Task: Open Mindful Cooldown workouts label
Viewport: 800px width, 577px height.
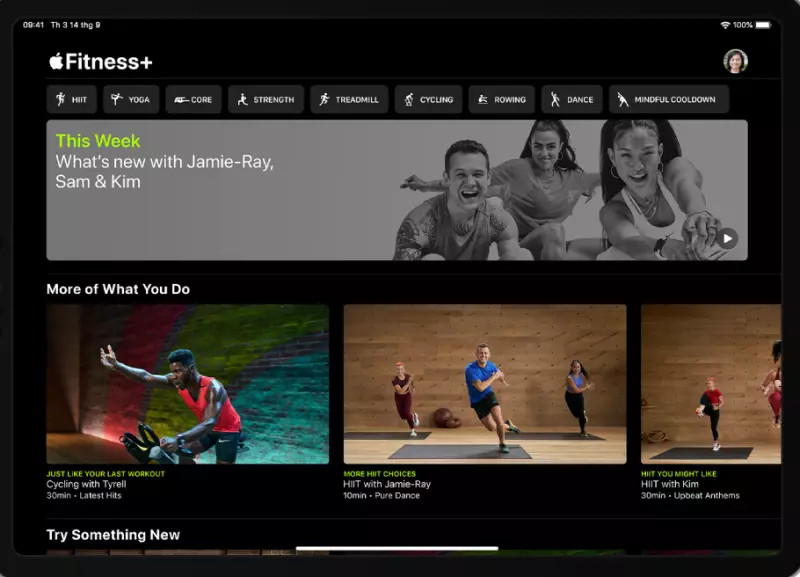Action: coord(674,99)
